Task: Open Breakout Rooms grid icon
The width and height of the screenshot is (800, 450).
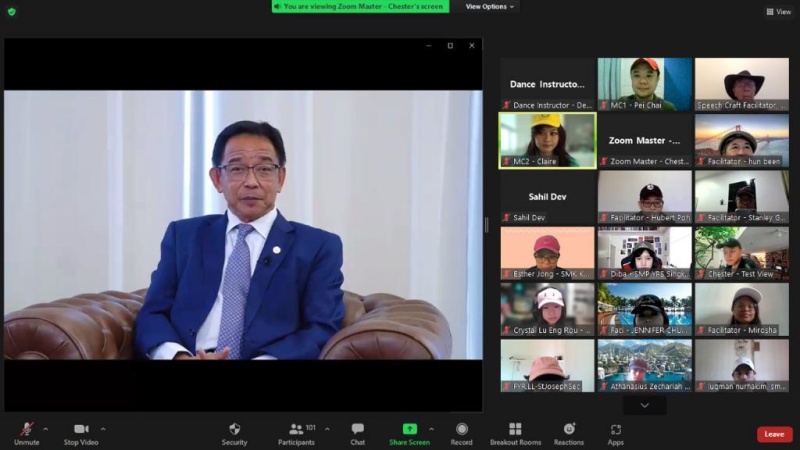Action: (515, 429)
